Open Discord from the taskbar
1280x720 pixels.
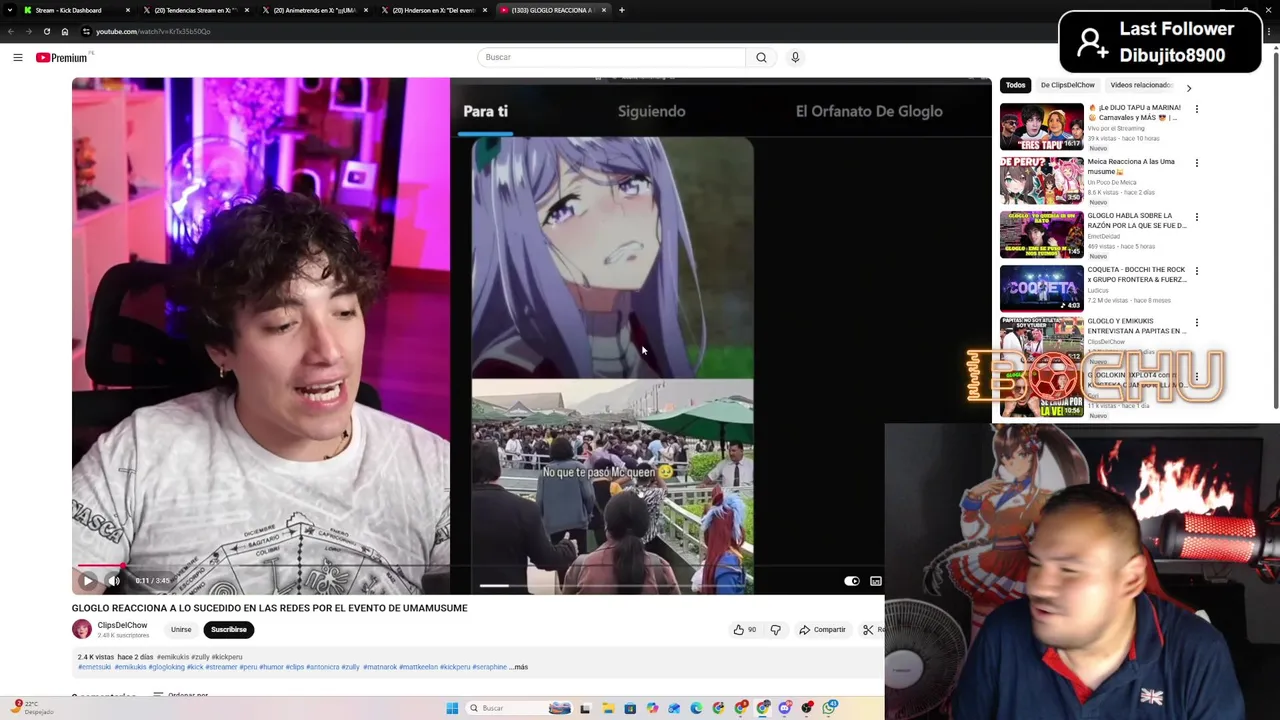(785, 708)
